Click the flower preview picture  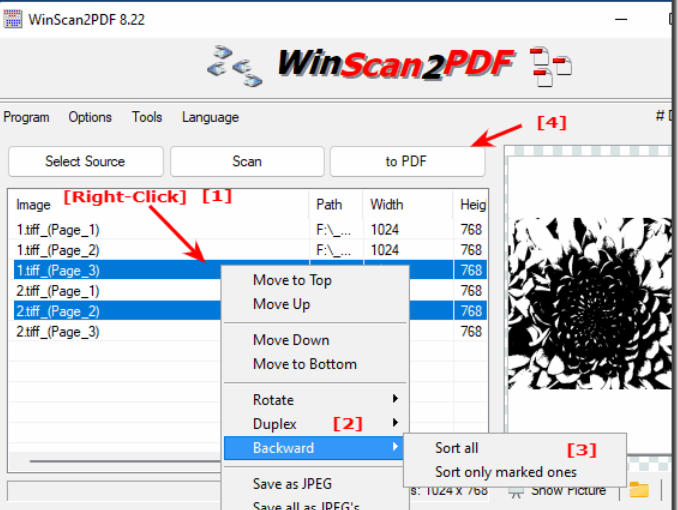(589, 303)
